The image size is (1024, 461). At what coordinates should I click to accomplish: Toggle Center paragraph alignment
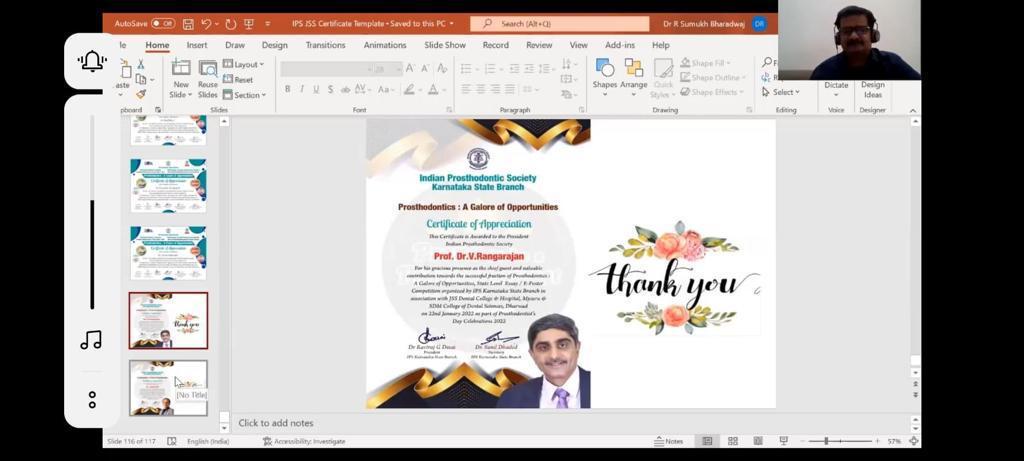[x=481, y=89]
